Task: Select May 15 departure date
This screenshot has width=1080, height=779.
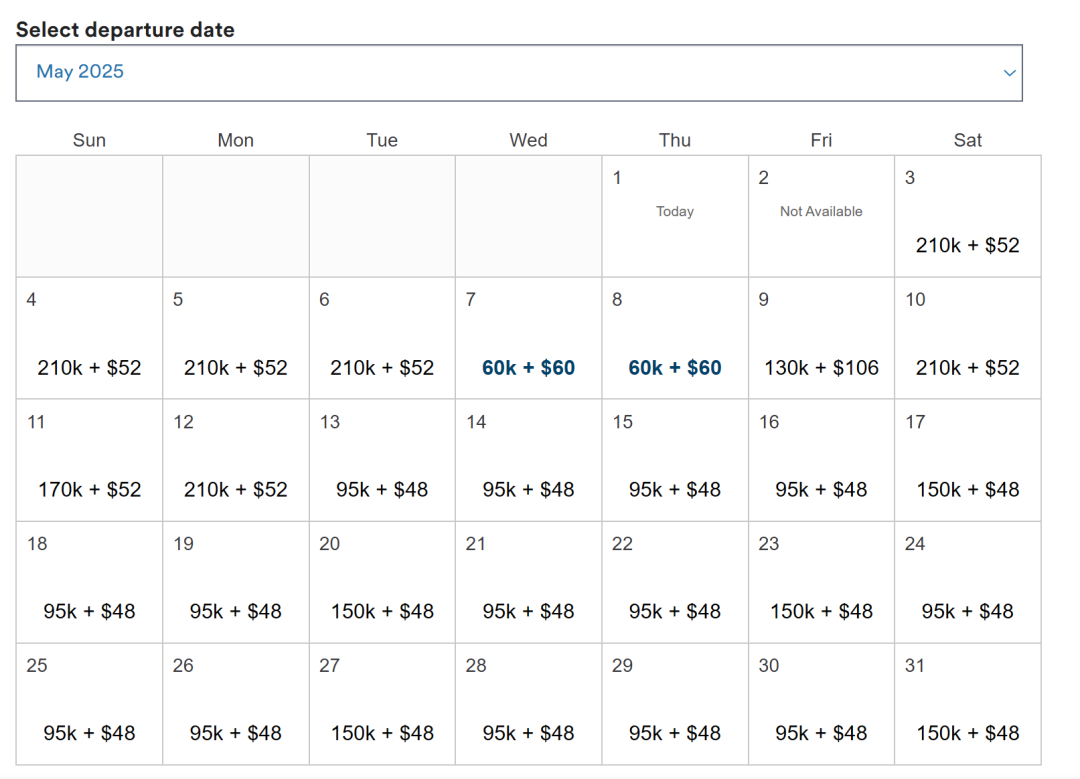Action: pyautogui.click(x=675, y=460)
